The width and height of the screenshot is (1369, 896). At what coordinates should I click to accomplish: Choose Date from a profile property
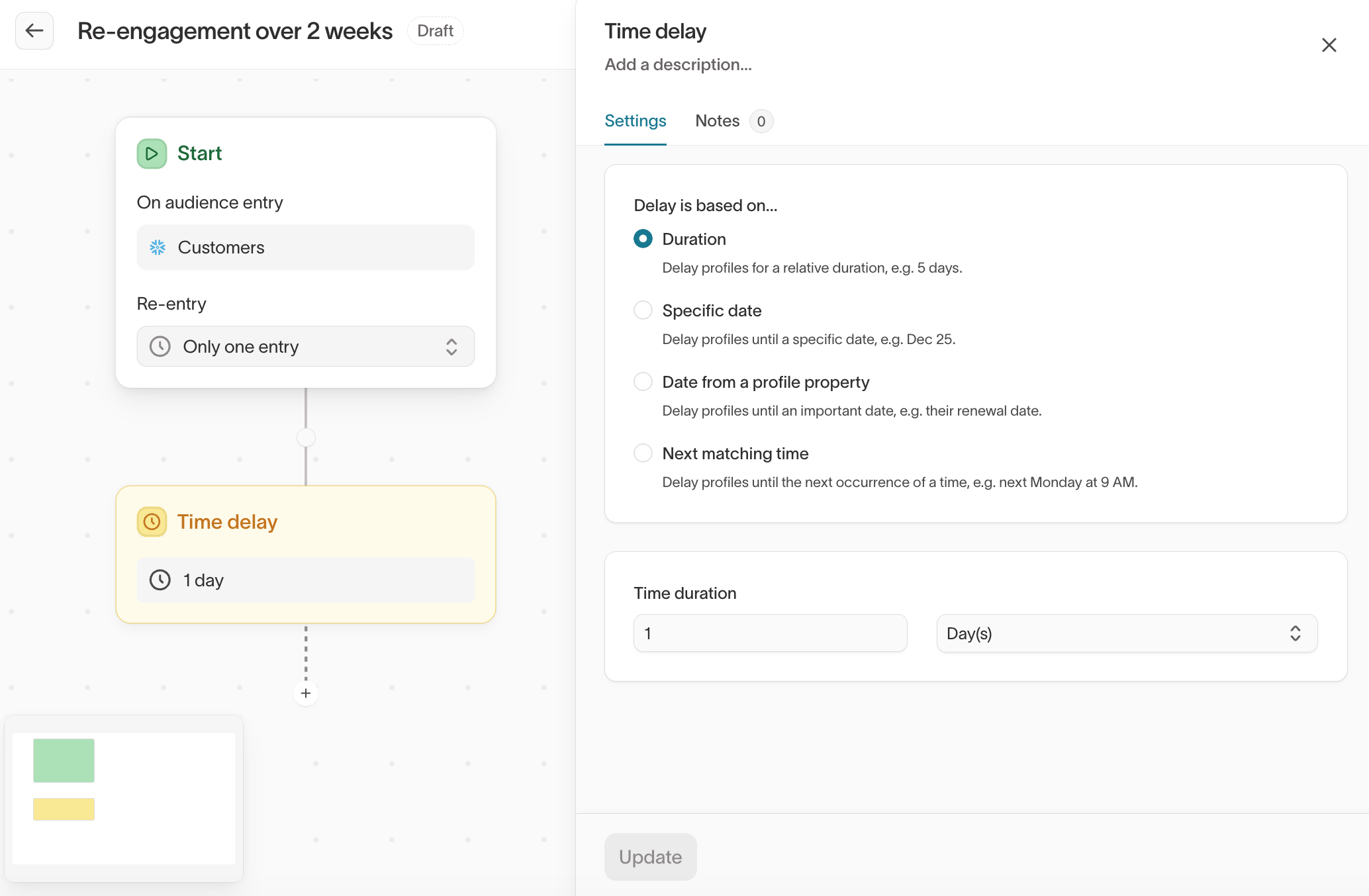pyautogui.click(x=643, y=382)
